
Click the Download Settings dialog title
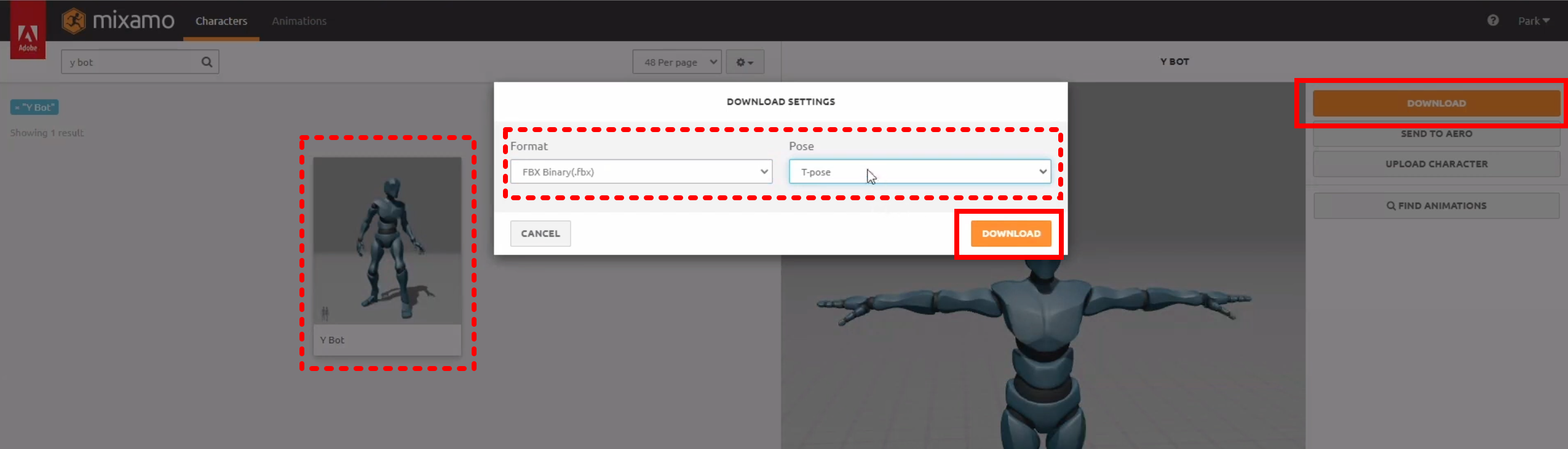[x=781, y=102]
